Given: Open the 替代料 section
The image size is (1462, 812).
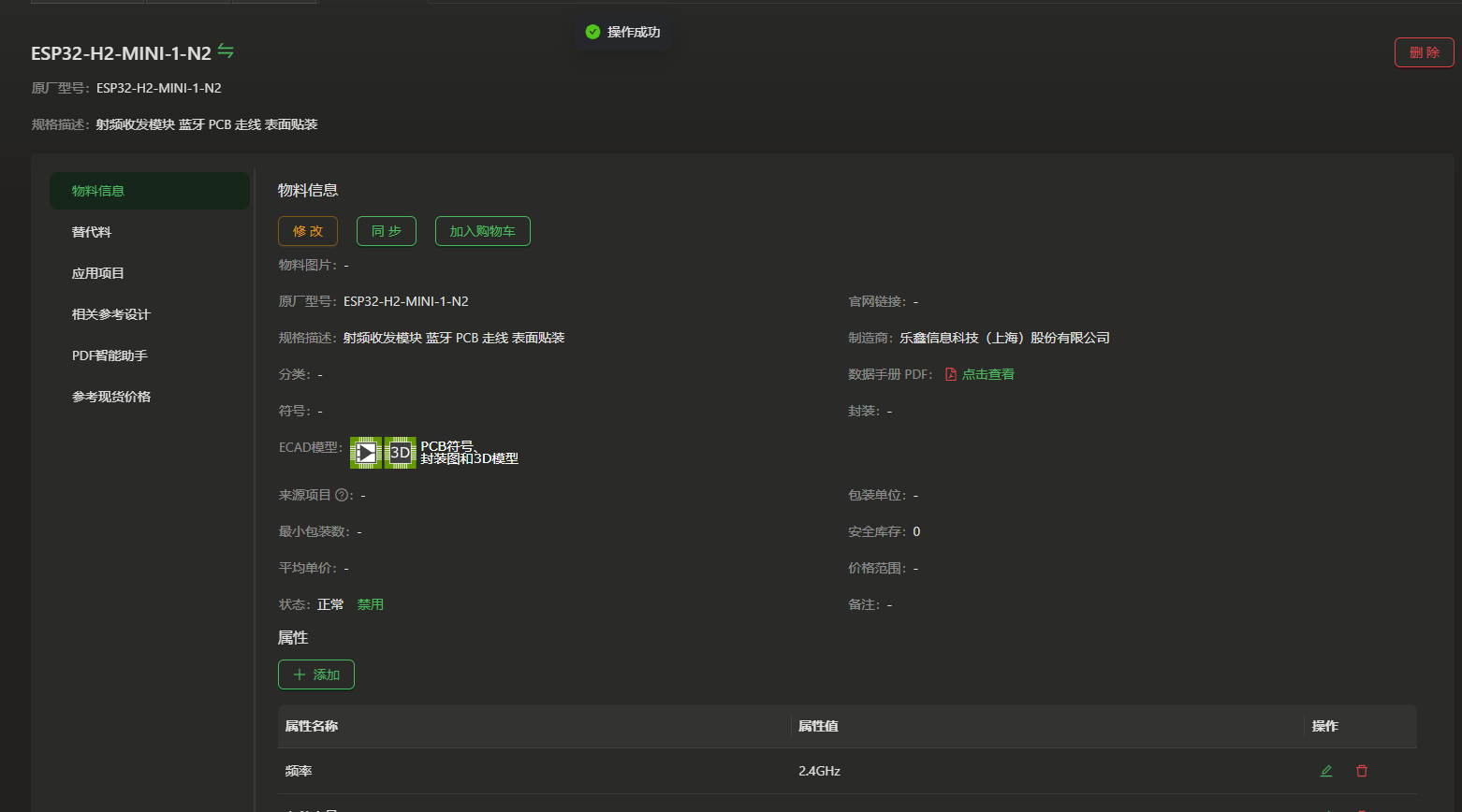Looking at the screenshot, I should 150,232.
